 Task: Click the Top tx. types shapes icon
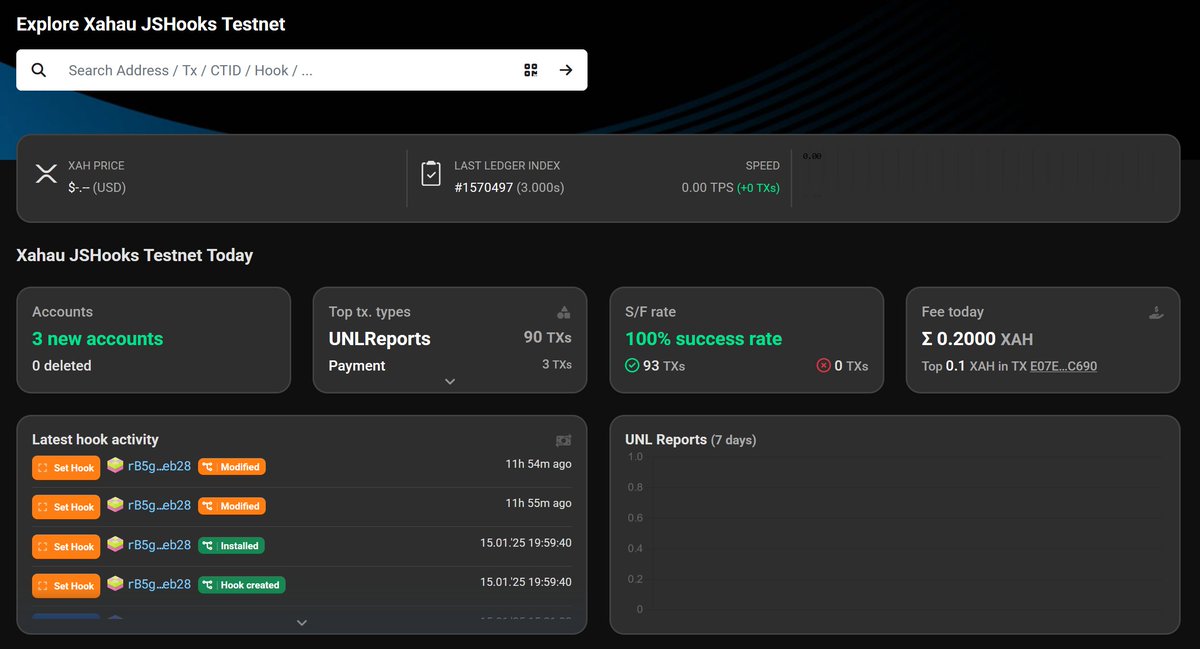(x=564, y=312)
